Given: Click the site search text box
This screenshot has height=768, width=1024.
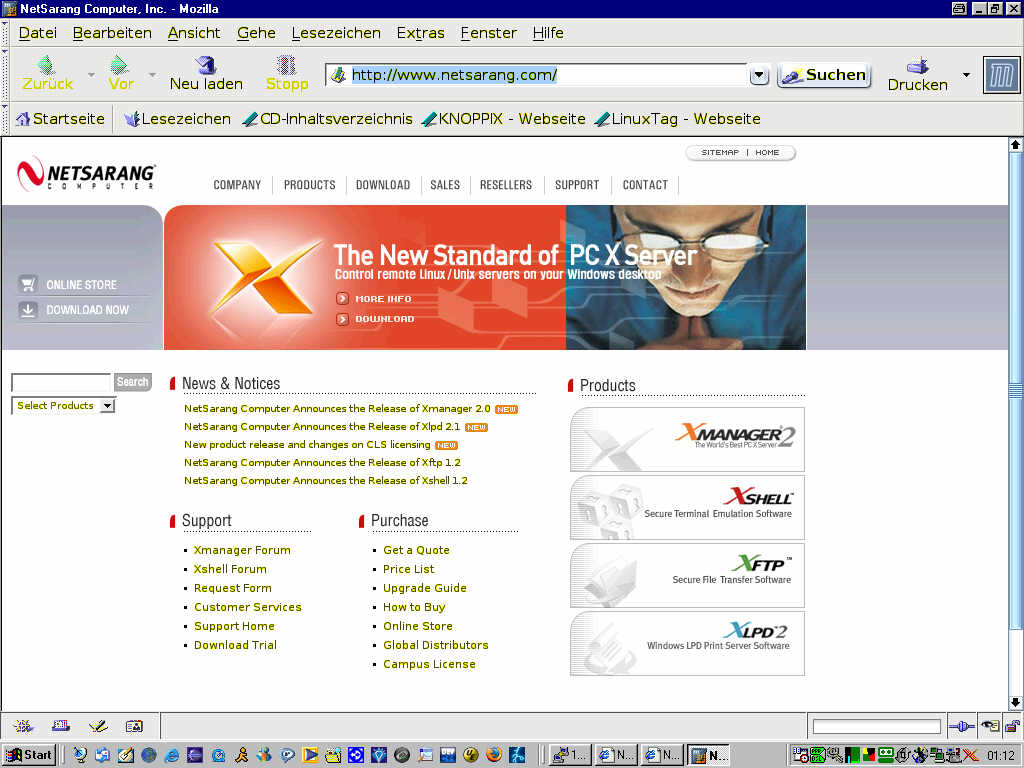Looking at the screenshot, I should point(61,382).
